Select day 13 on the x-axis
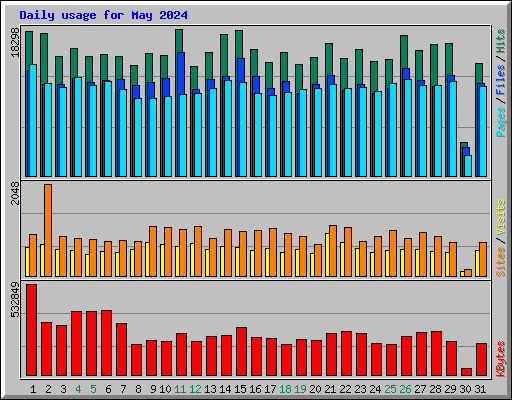 [x=210, y=389]
